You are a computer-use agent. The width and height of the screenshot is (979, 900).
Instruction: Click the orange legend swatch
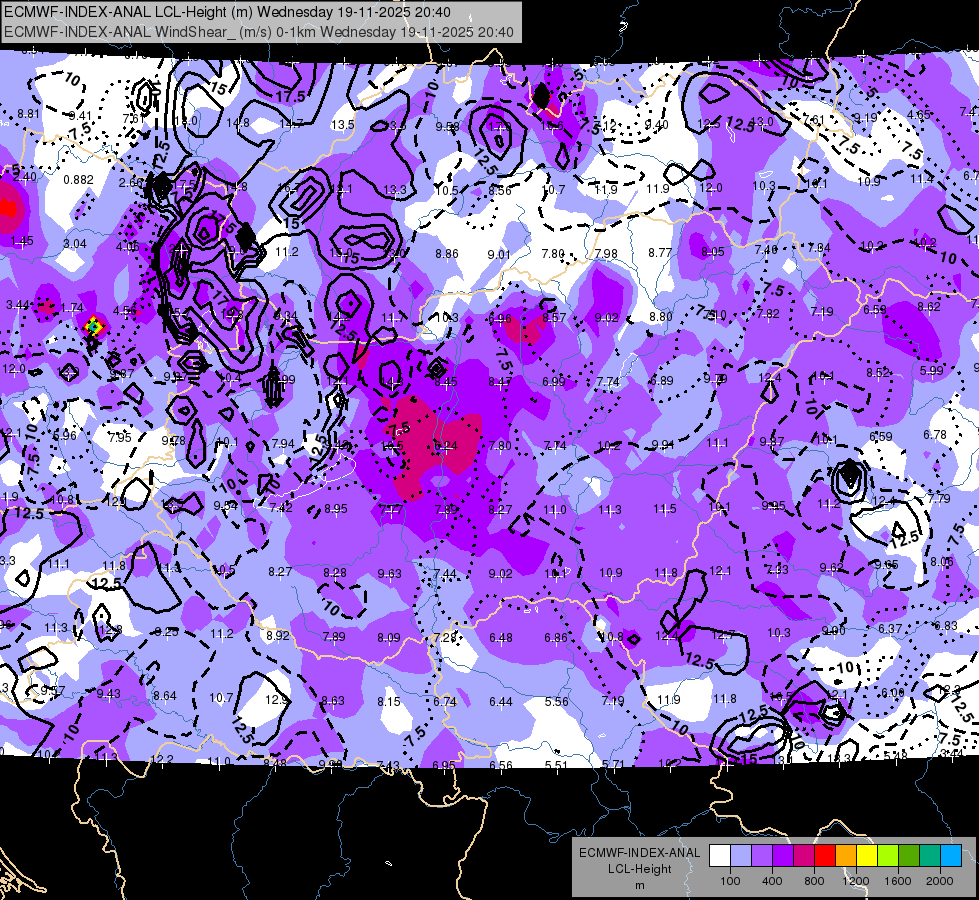846,856
